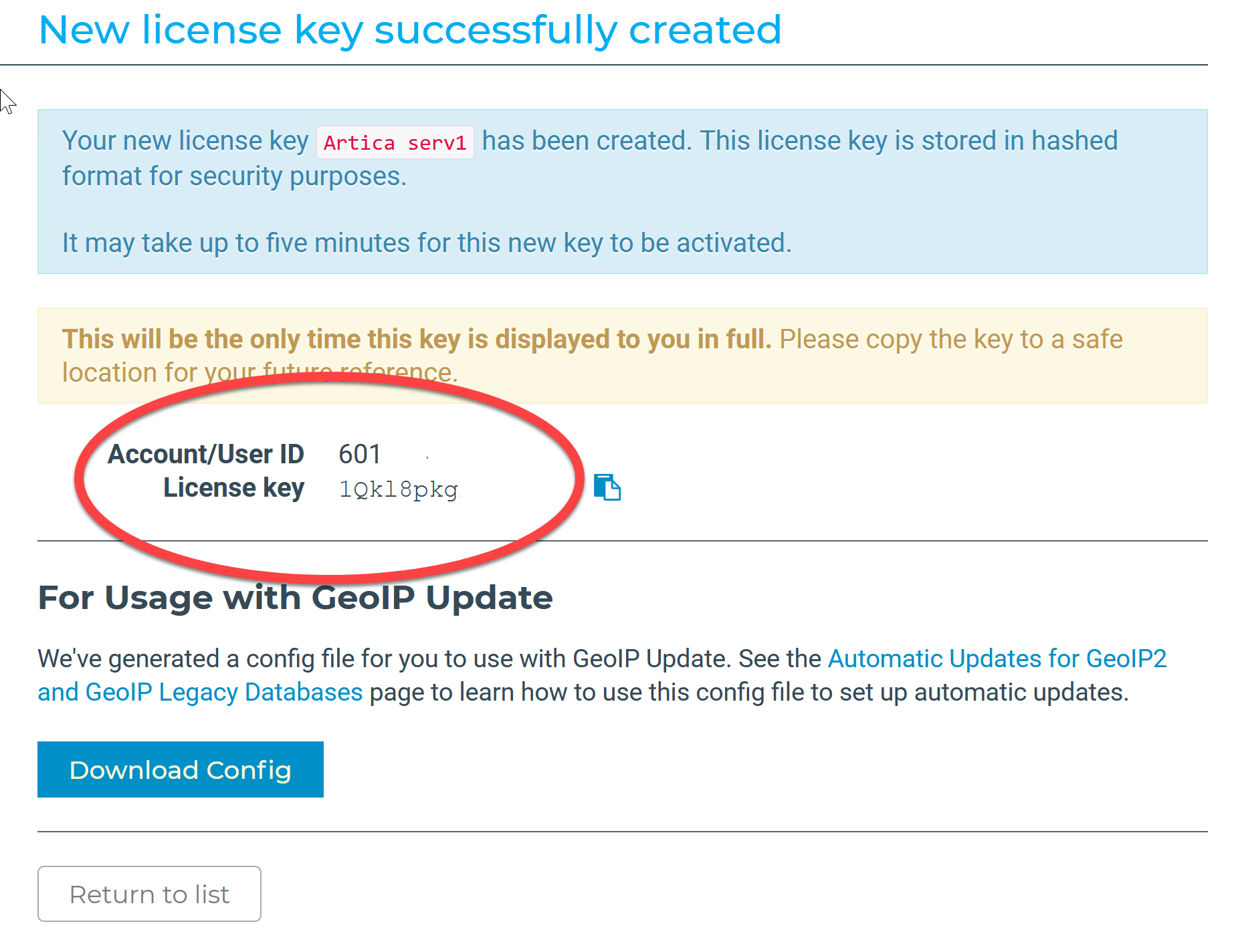Image resolution: width=1236 pixels, height=952 pixels.
Task: Click the 'License key' field label
Action: click(x=233, y=488)
